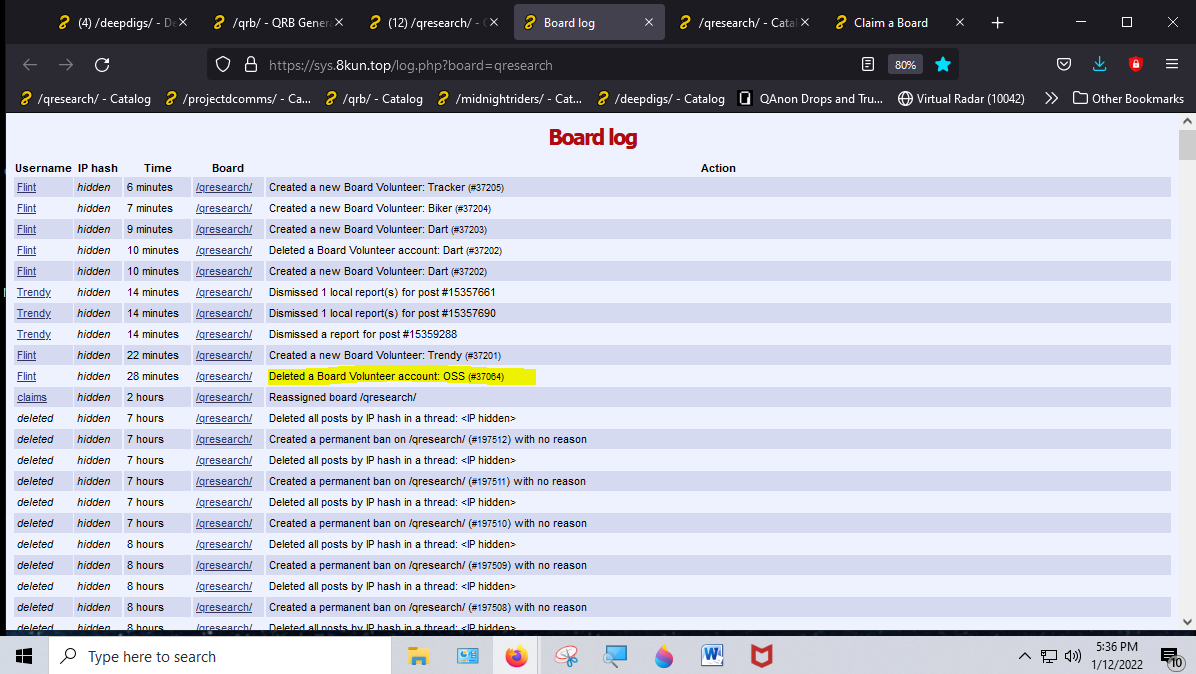Open Firefox from the taskbar
The width and height of the screenshot is (1196, 674).
(516, 656)
